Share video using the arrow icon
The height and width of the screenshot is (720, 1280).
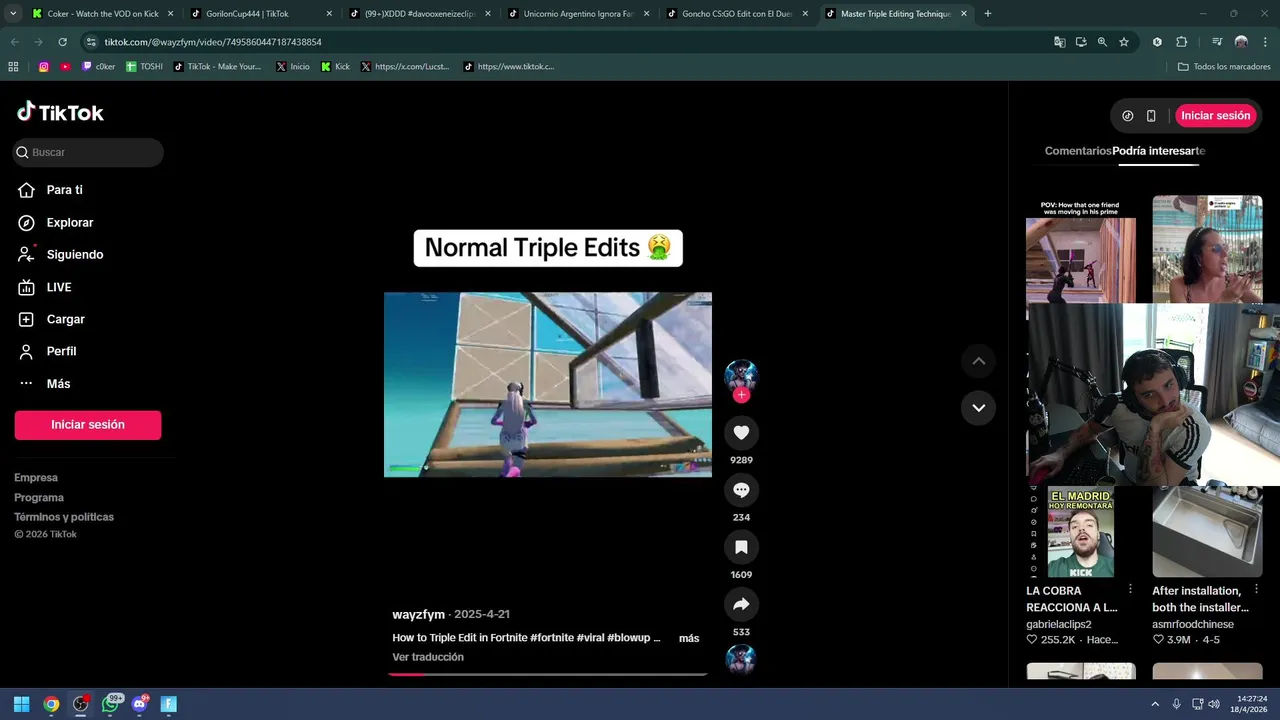point(741,604)
